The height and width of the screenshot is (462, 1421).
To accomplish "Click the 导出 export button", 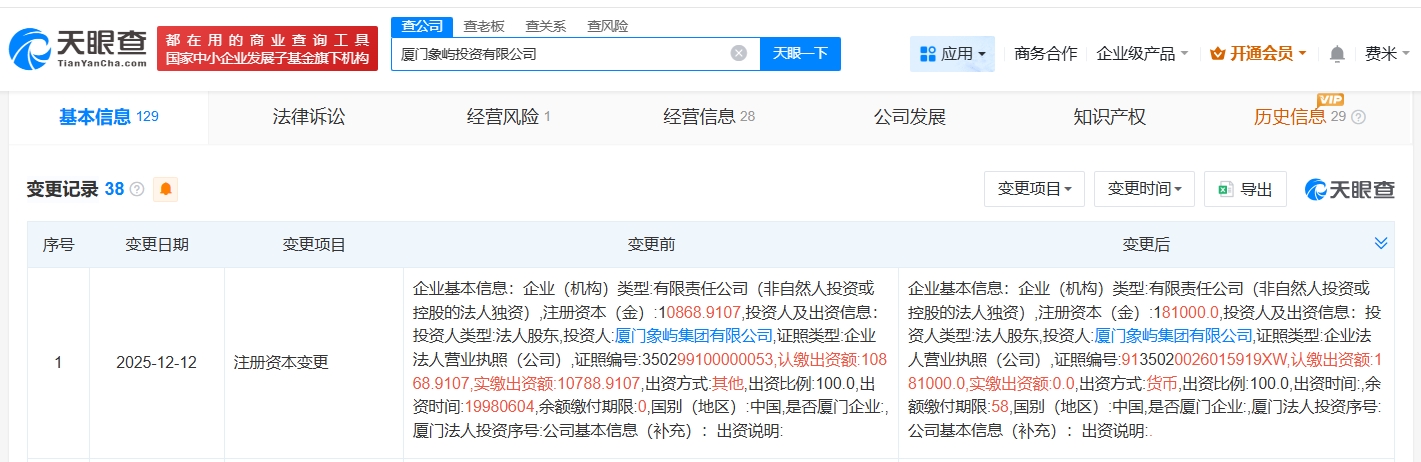I will [x=1245, y=189].
